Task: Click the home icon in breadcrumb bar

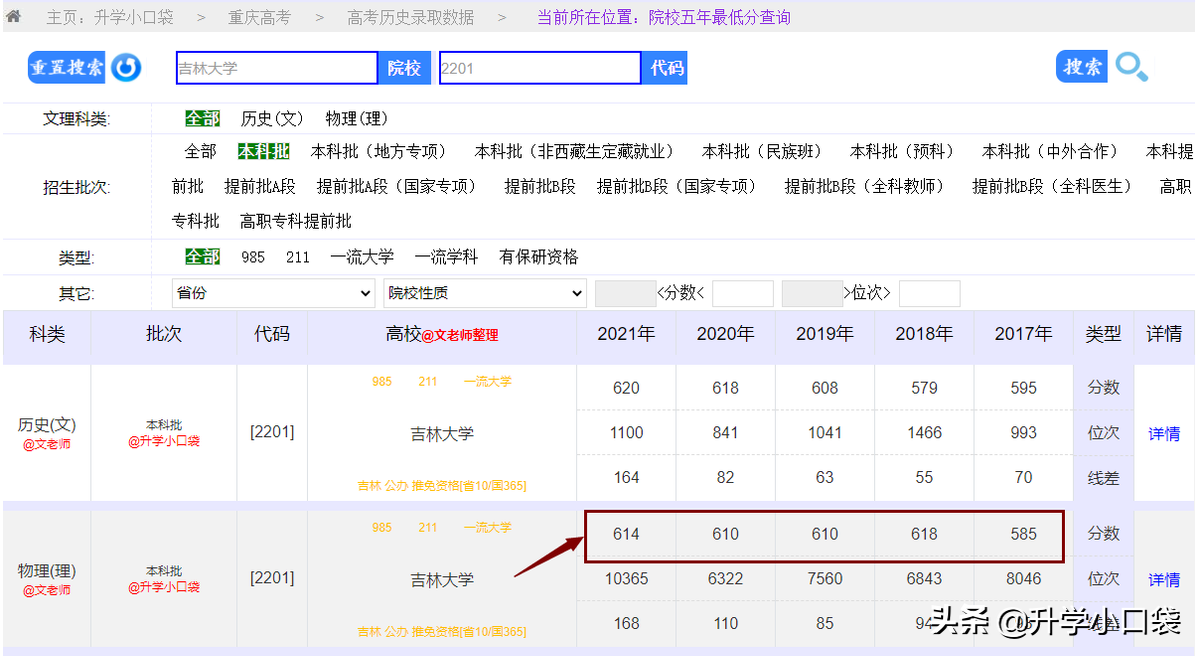Action: point(14,16)
